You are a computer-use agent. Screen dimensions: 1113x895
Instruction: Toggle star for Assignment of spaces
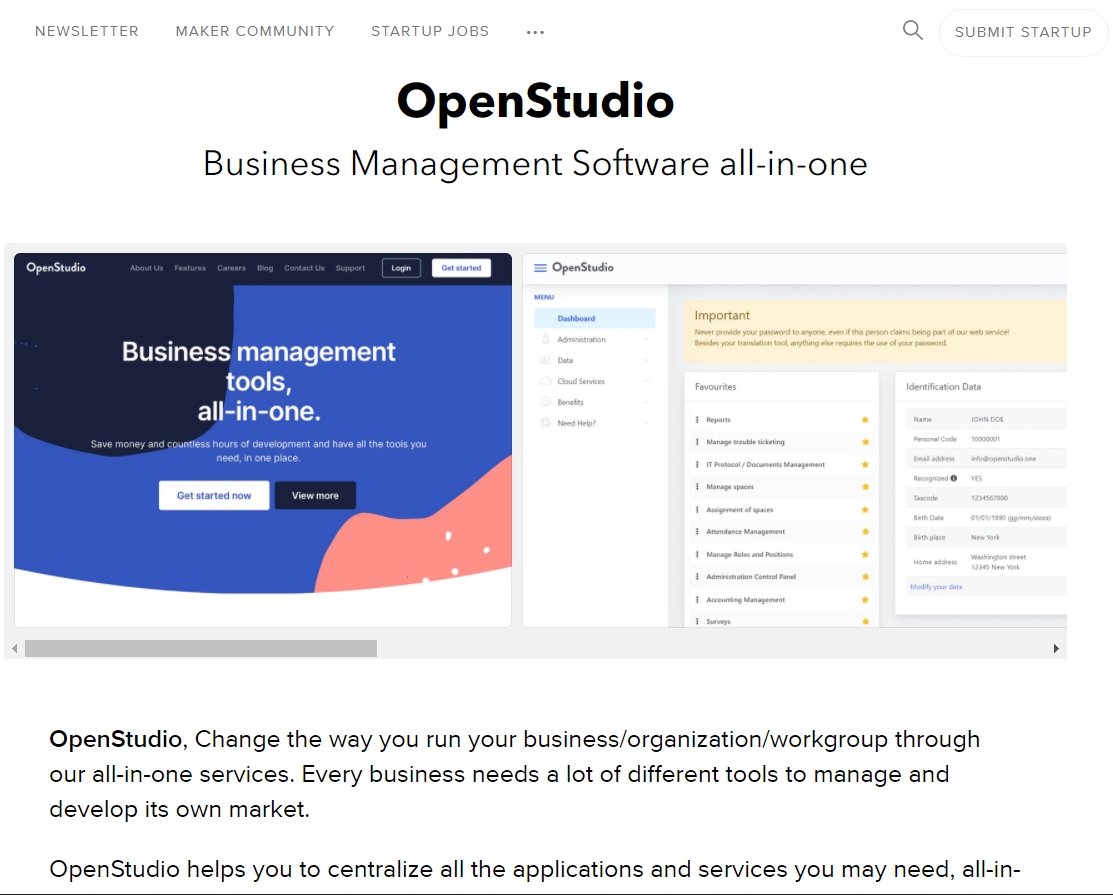tap(865, 510)
